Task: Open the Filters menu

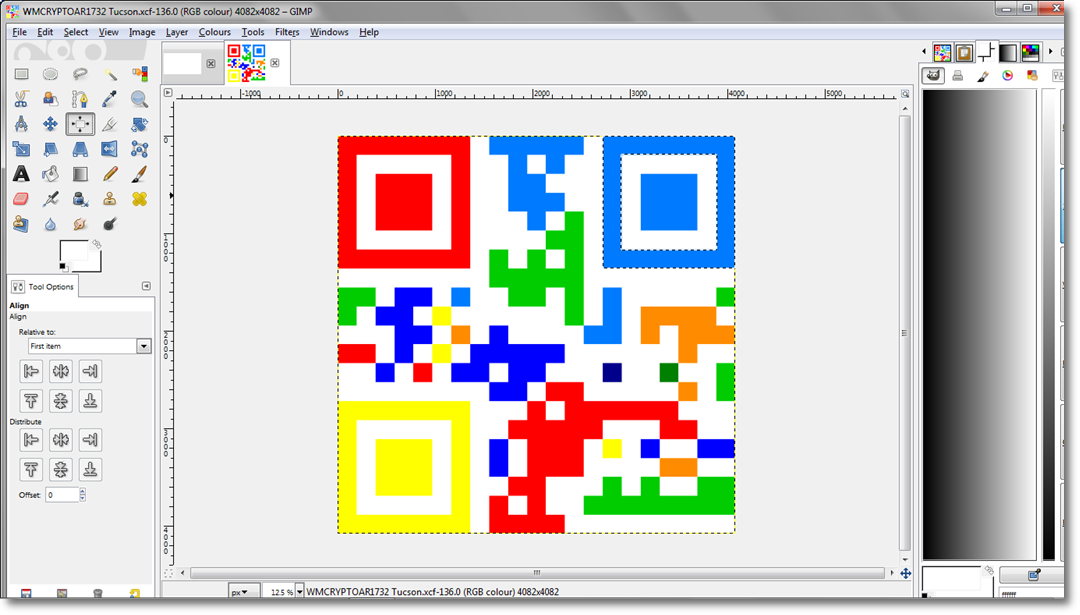Action: (287, 32)
